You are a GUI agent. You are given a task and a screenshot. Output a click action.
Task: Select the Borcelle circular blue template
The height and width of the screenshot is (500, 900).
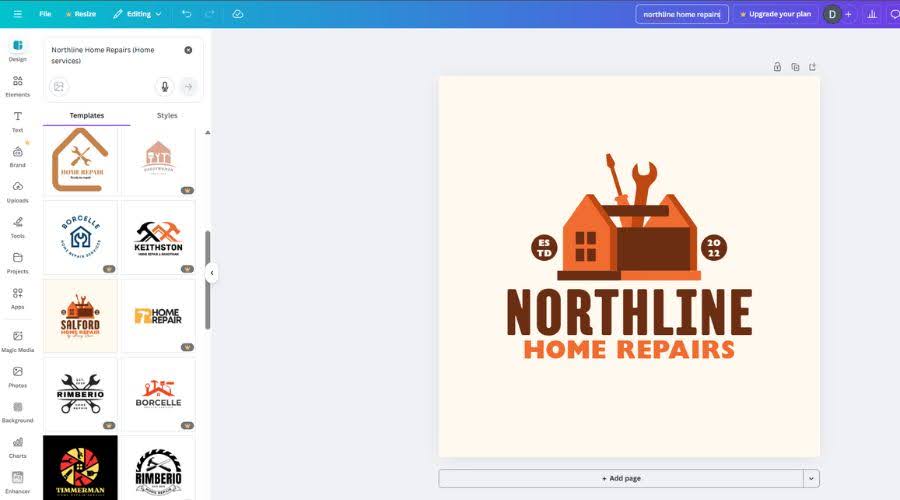[80, 237]
